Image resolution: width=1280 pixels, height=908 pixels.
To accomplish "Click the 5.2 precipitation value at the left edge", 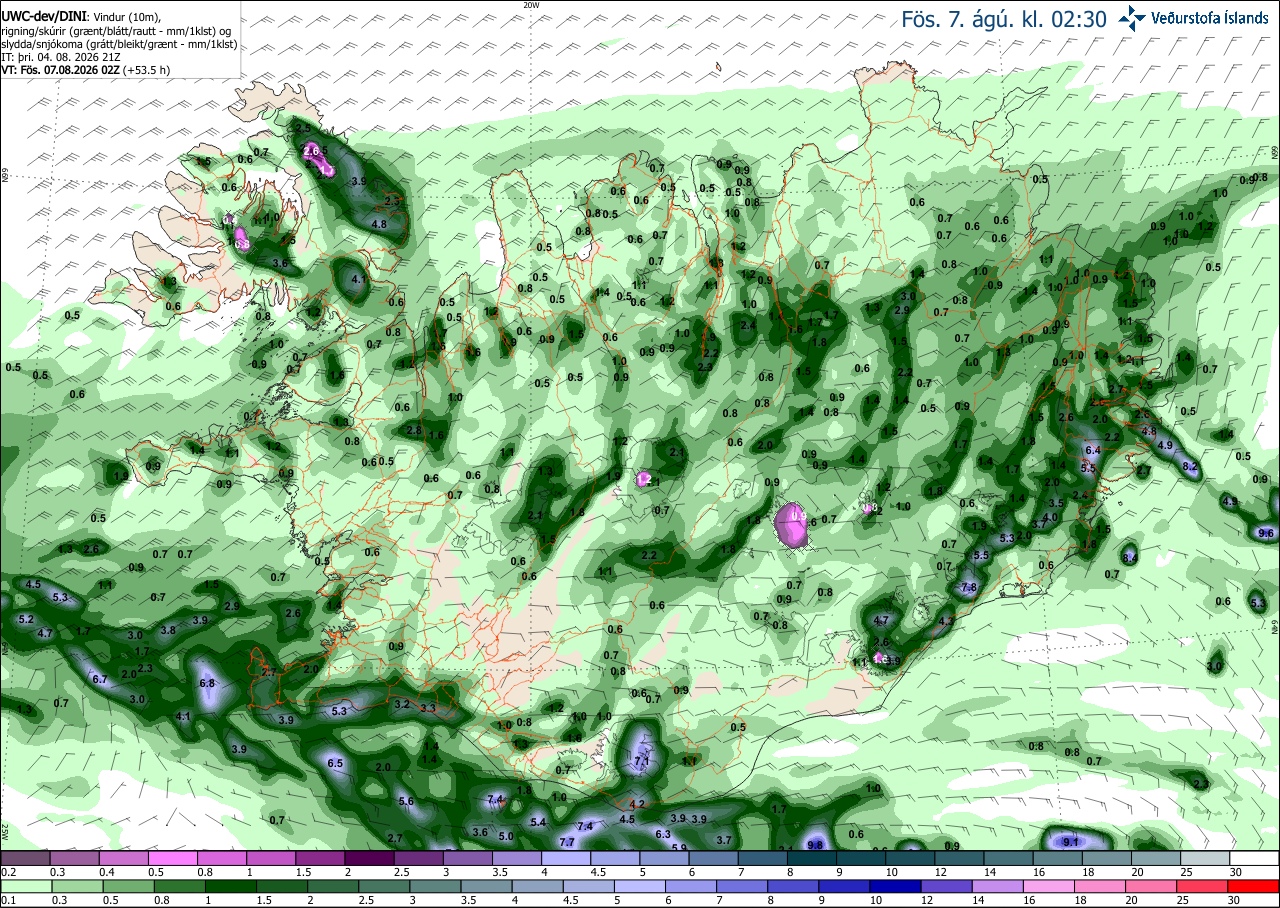I will [25, 620].
